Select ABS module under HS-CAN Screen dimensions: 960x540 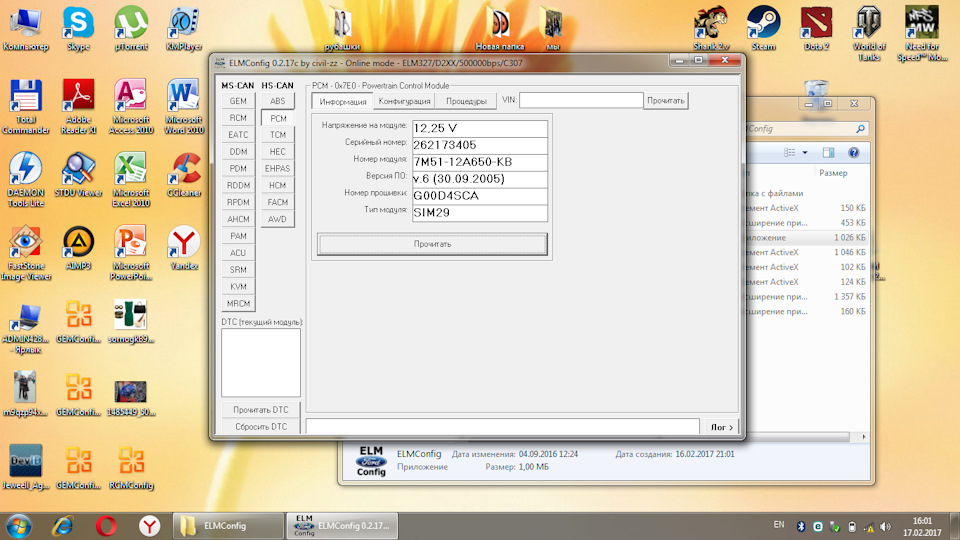point(277,101)
